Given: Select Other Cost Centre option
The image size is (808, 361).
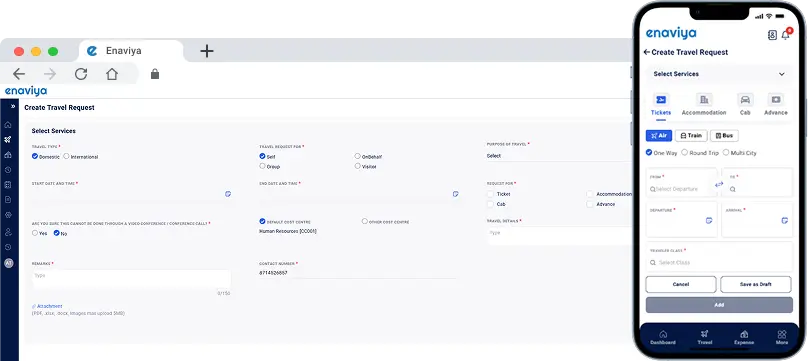Looking at the screenshot, I should [x=365, y=221].
